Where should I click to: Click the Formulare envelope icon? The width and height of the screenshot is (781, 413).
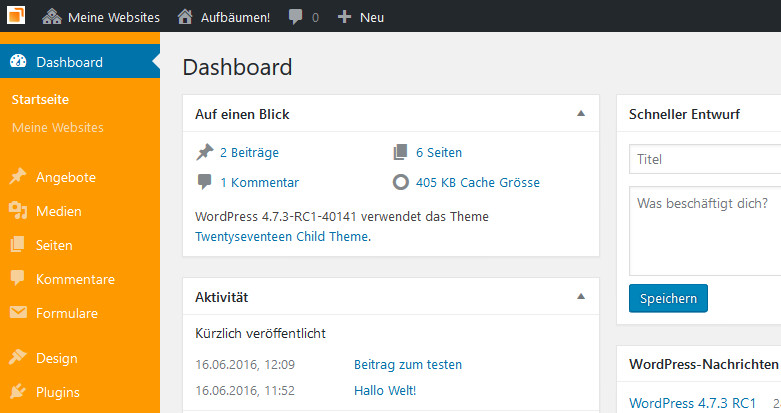pyautogui.click(x=18, y=312)
